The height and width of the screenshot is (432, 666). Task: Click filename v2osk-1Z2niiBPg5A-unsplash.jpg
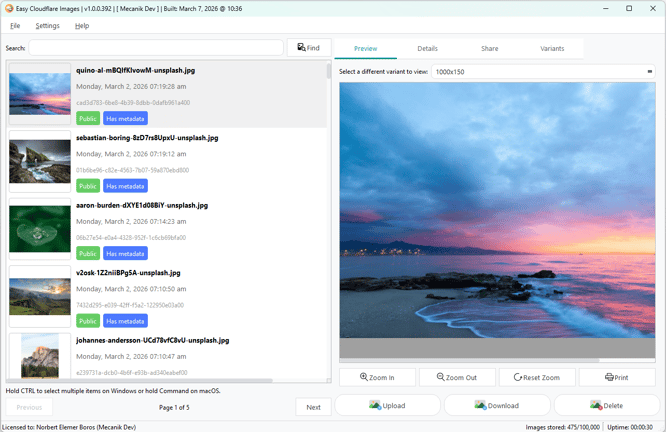pos(128,273)
